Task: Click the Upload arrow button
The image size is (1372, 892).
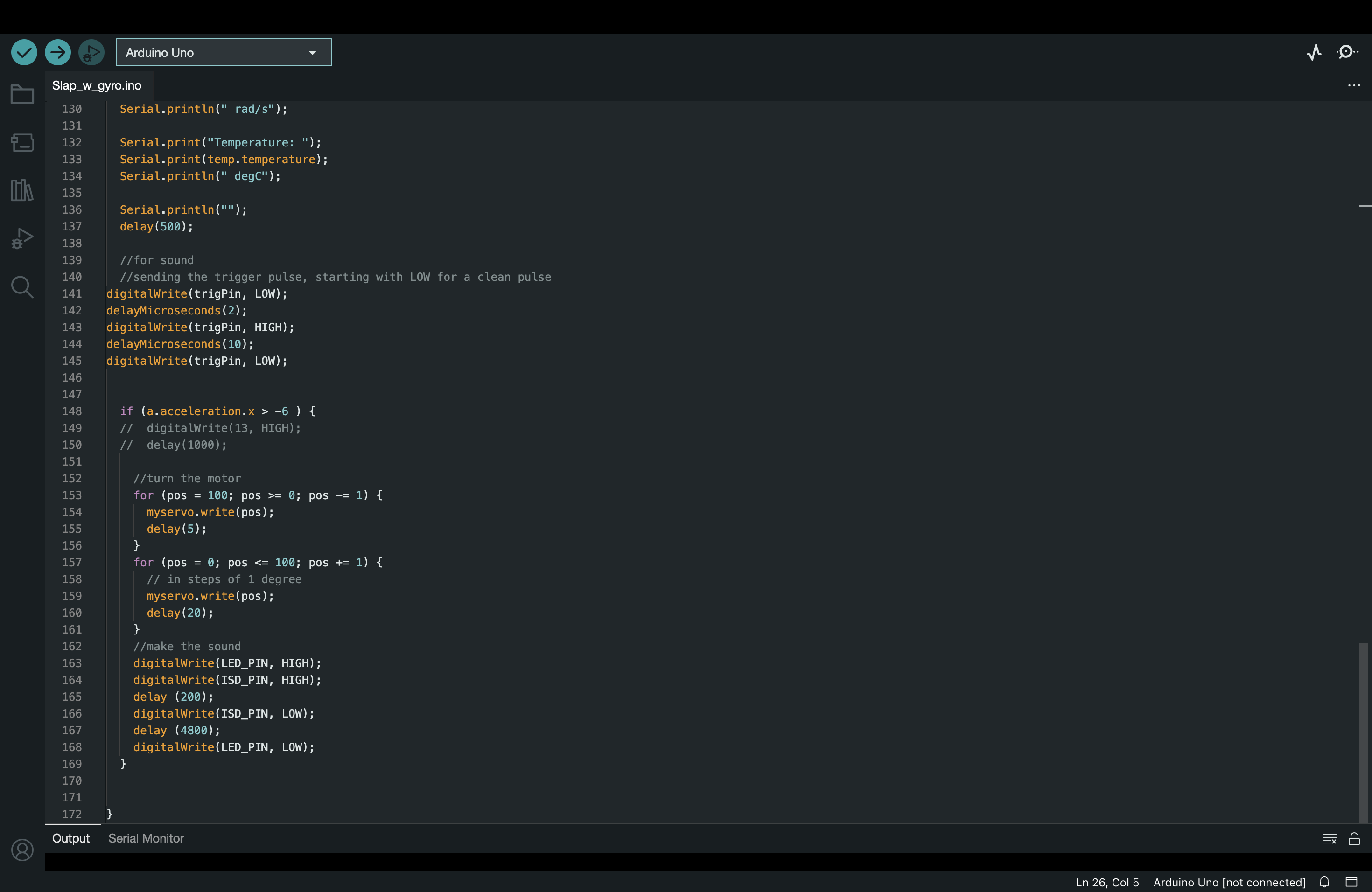Action: coord(58,52)
